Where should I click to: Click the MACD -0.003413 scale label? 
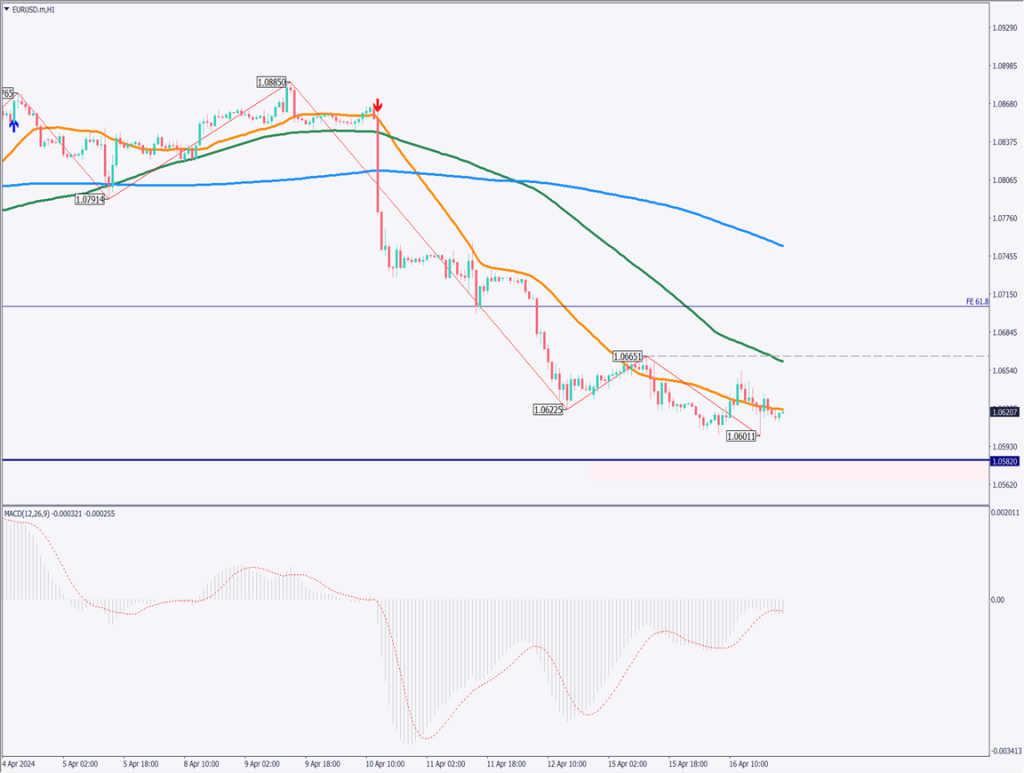point(1004,750)
